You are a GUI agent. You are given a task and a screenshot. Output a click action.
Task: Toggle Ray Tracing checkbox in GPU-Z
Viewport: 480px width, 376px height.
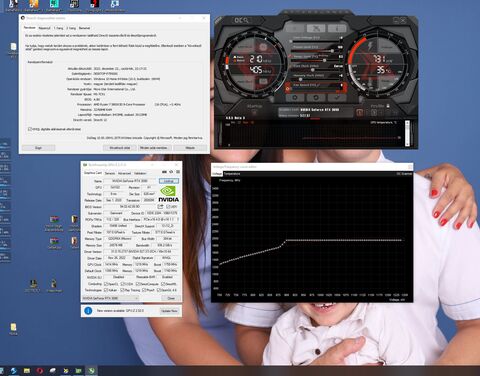point(122,290)
